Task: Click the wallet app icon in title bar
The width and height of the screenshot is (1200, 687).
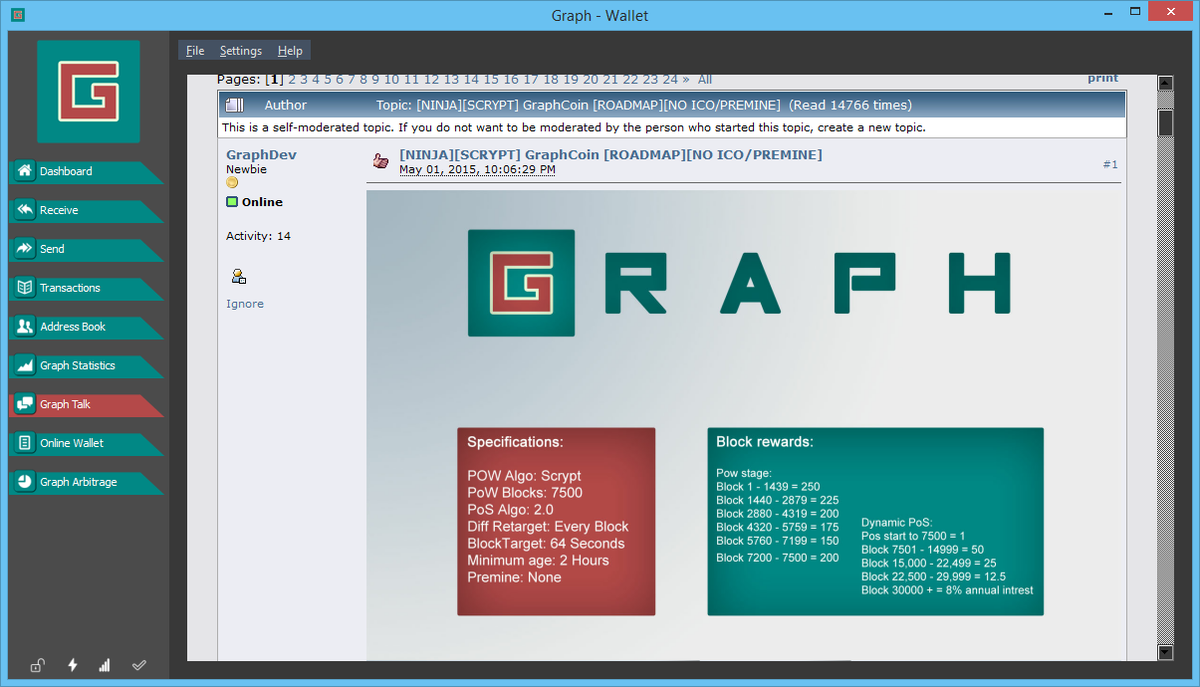Action: [x=17, y=15]
